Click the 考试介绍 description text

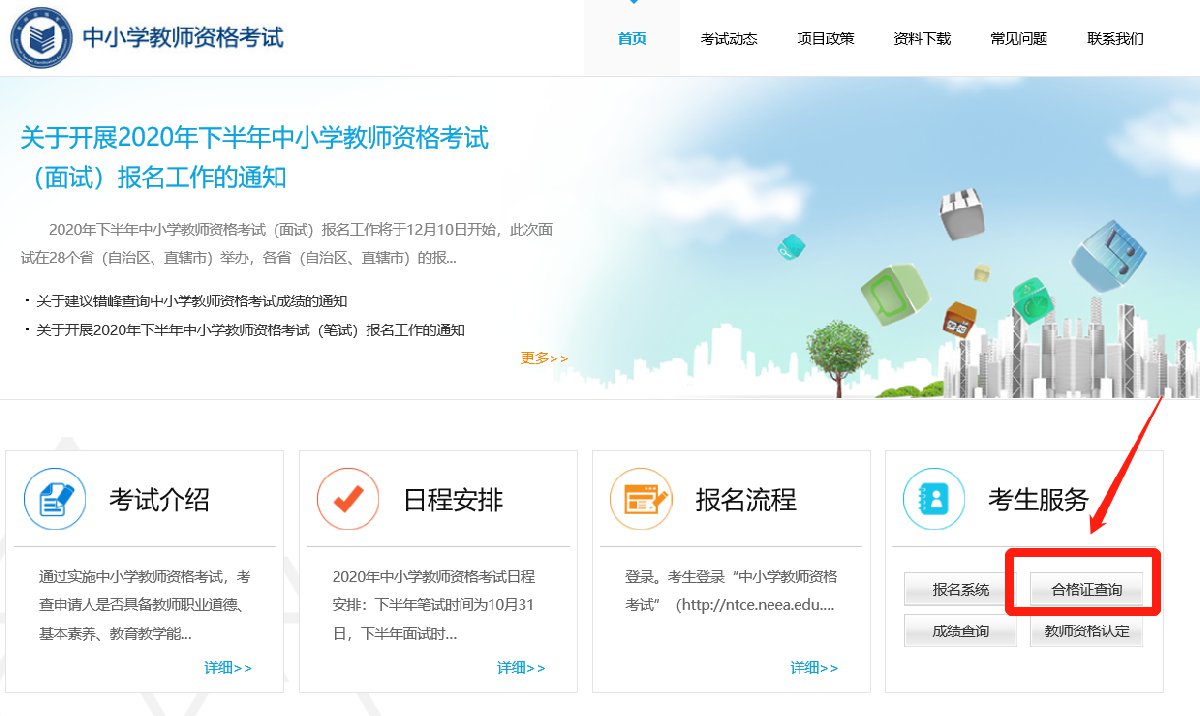pyautogui.click(x=145, y=605)
